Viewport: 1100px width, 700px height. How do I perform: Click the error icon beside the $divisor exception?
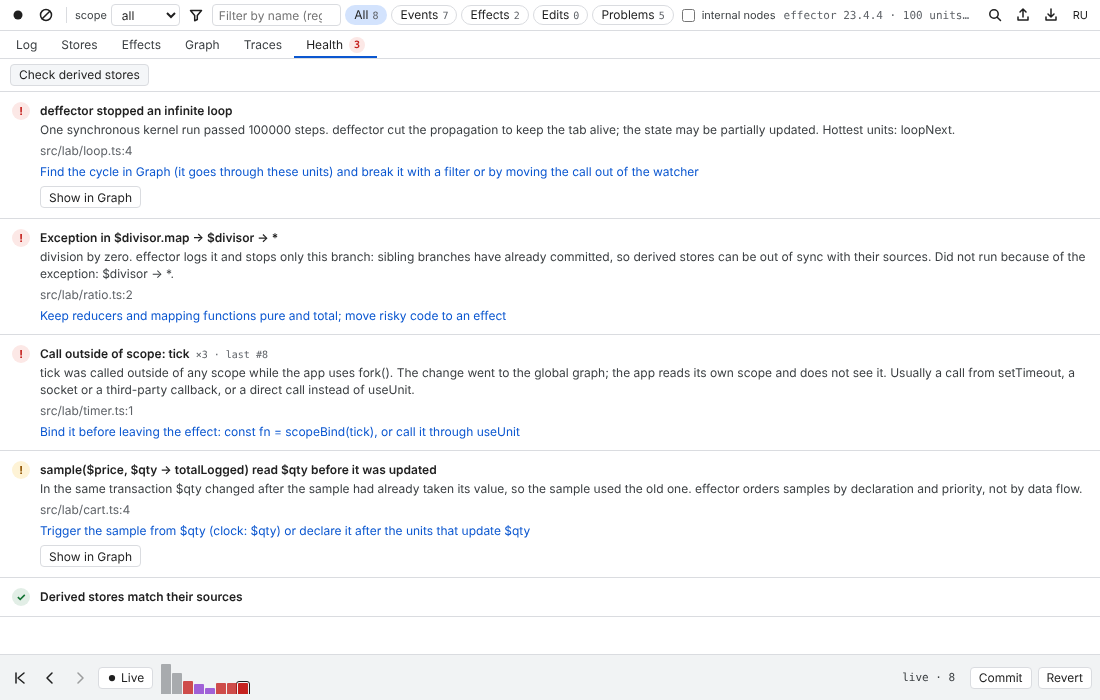coord(21,238)
